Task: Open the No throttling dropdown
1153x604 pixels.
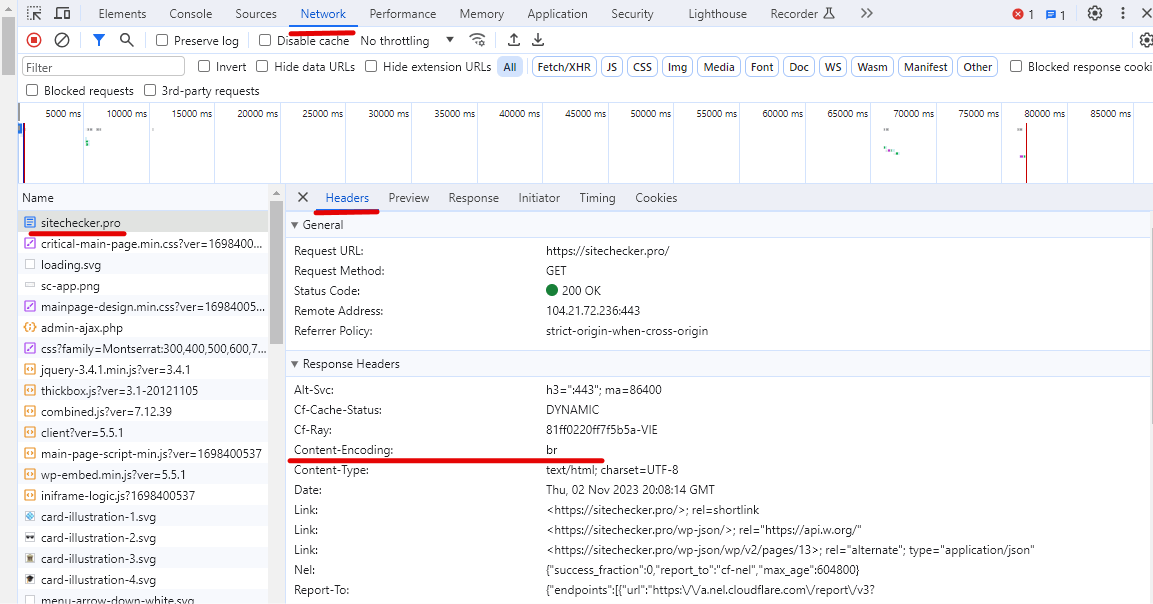Action: pos(407,40)
